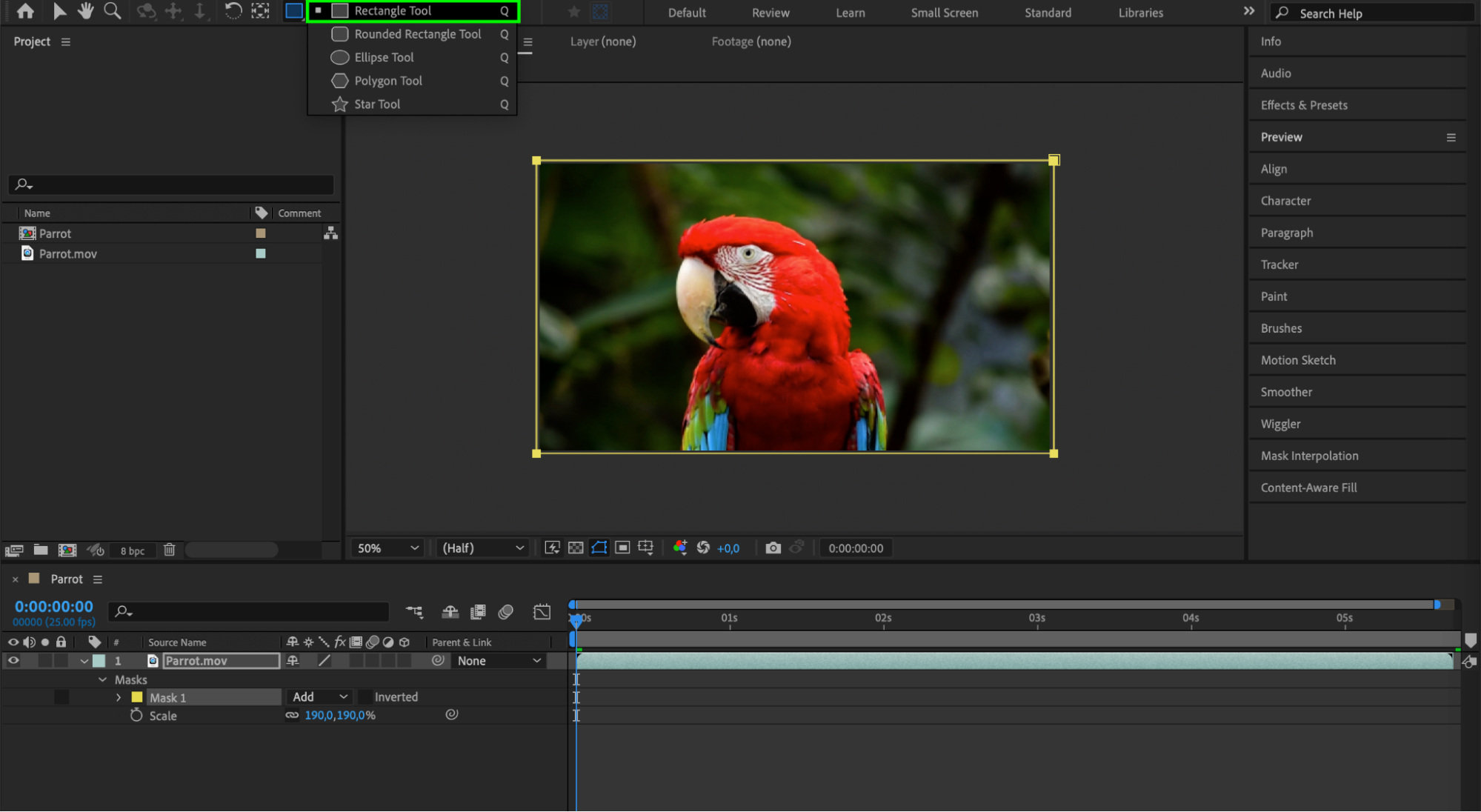Expand Mask 1 properties

pyautogui.click(x=119, y=697)
